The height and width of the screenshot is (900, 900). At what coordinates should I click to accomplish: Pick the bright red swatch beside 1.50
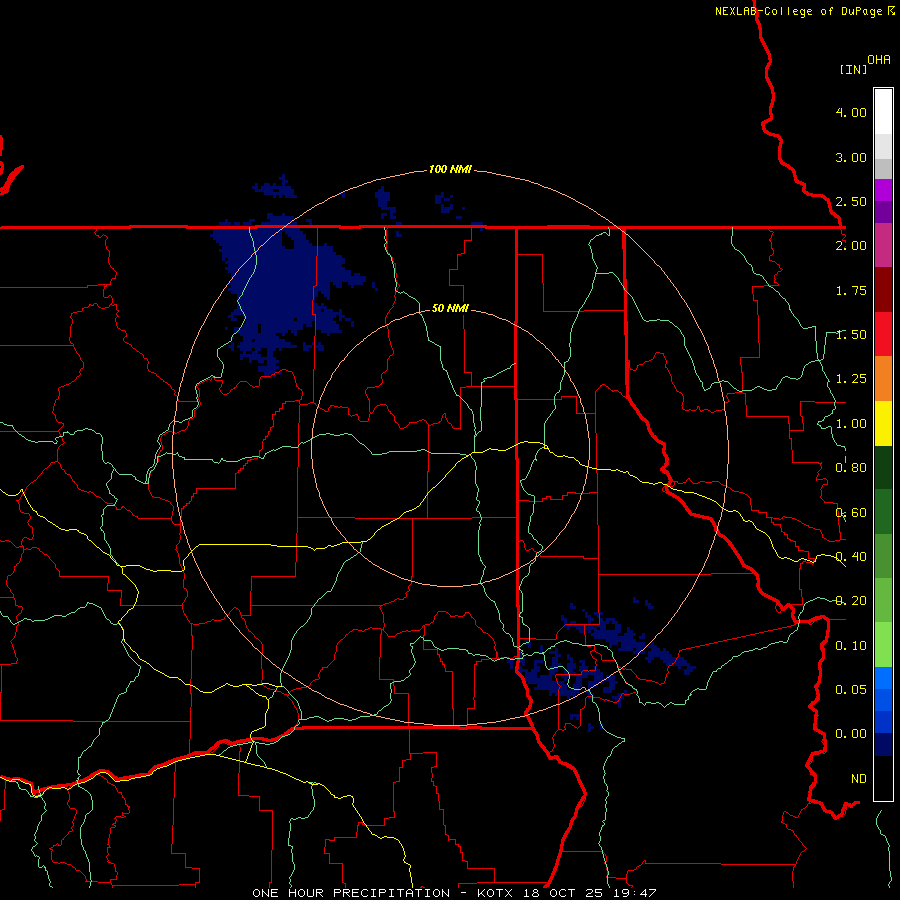pos(883,334)
